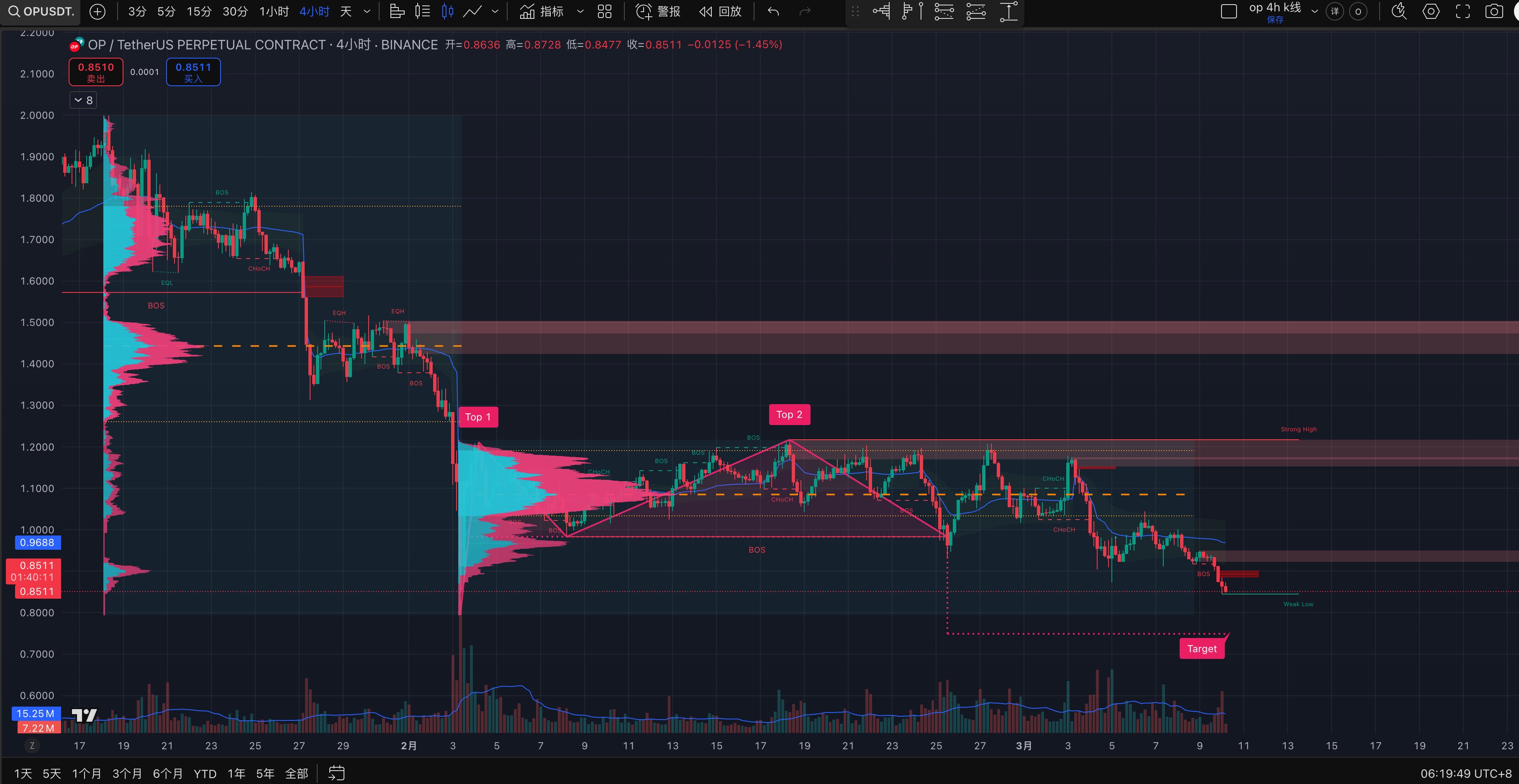Select the 3个月 date range
1519x784 pixels.
click(x=127, y=774)
